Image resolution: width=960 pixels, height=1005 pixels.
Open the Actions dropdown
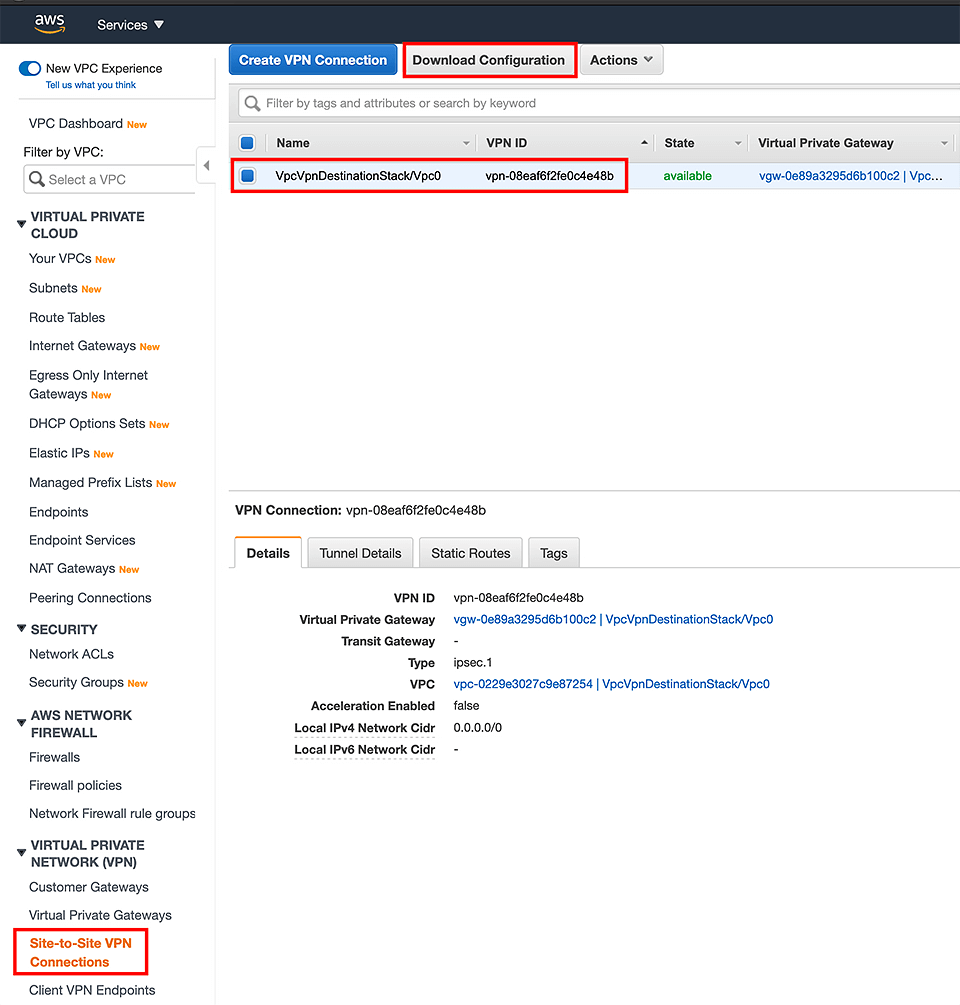621,59
